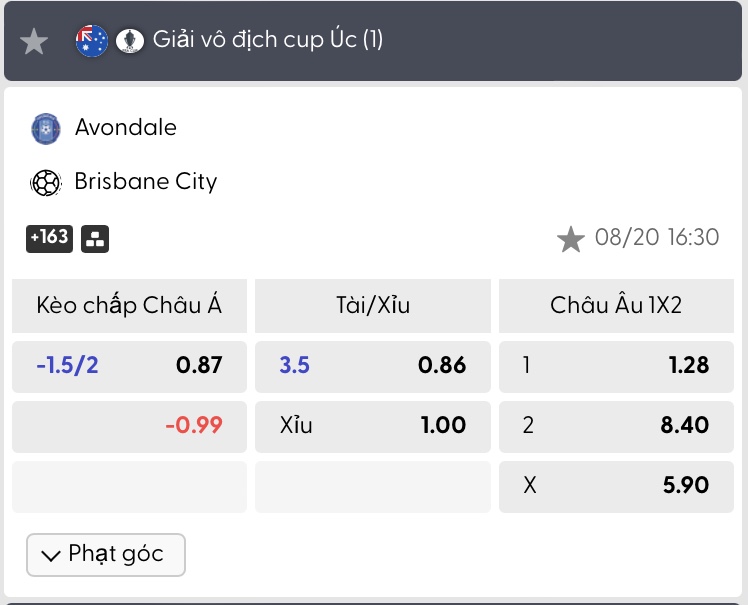Expand the Phạt góc corners section

[x=106, y=554]
